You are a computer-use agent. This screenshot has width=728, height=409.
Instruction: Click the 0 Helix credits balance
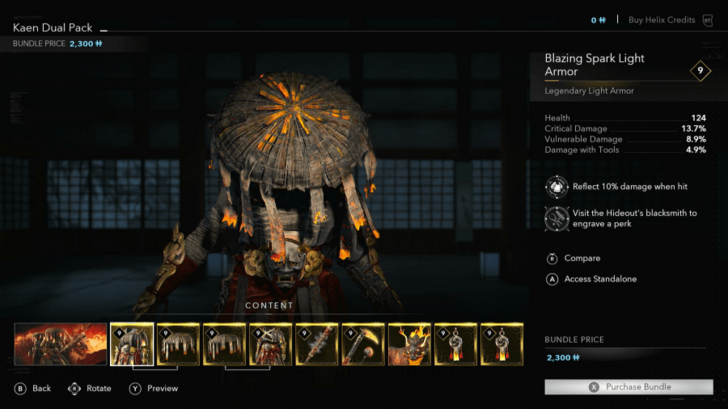(598, 20)
